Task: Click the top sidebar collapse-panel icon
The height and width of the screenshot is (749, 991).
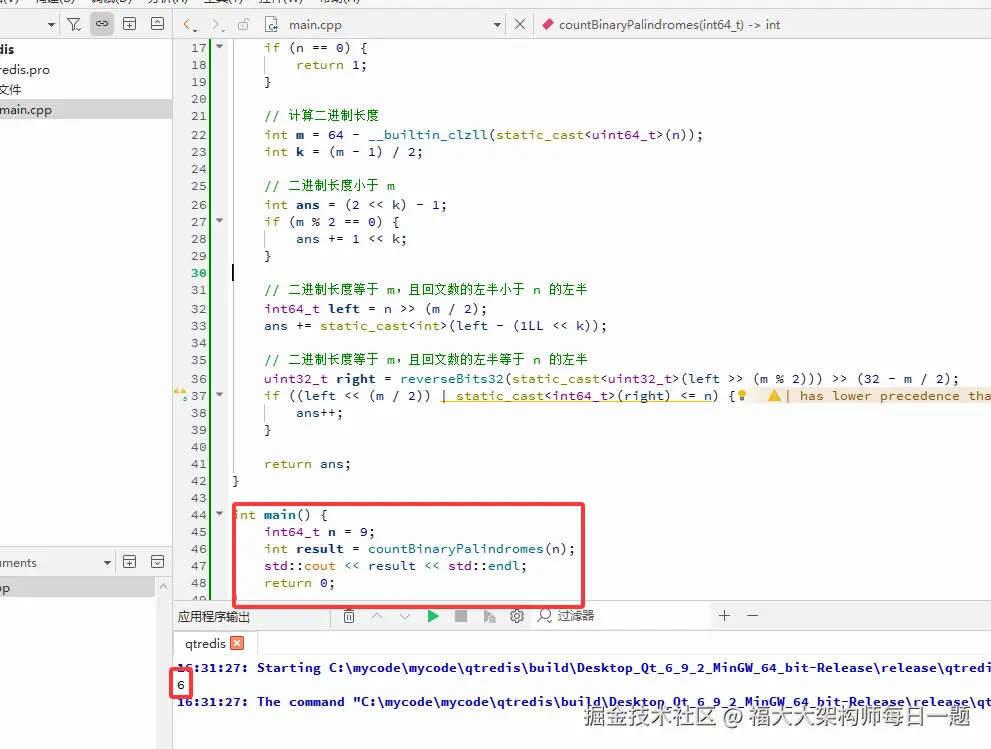Action: (x=157, y=24)
